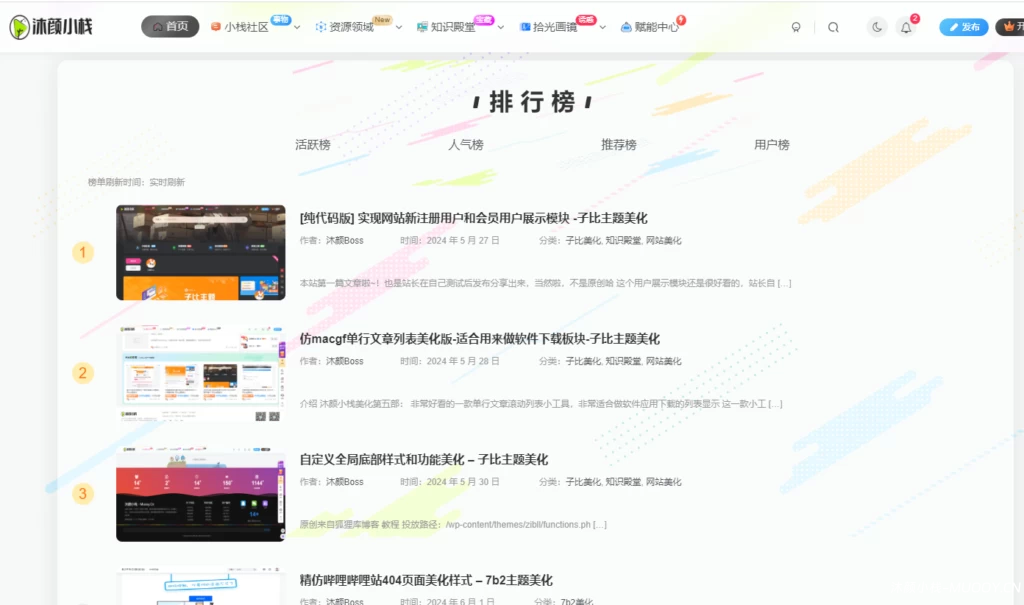Open the search icon in the top bar
Image resolution: width=1024 pixels, height=605 pixels.
pyautogui.click(x=834, y=27)
